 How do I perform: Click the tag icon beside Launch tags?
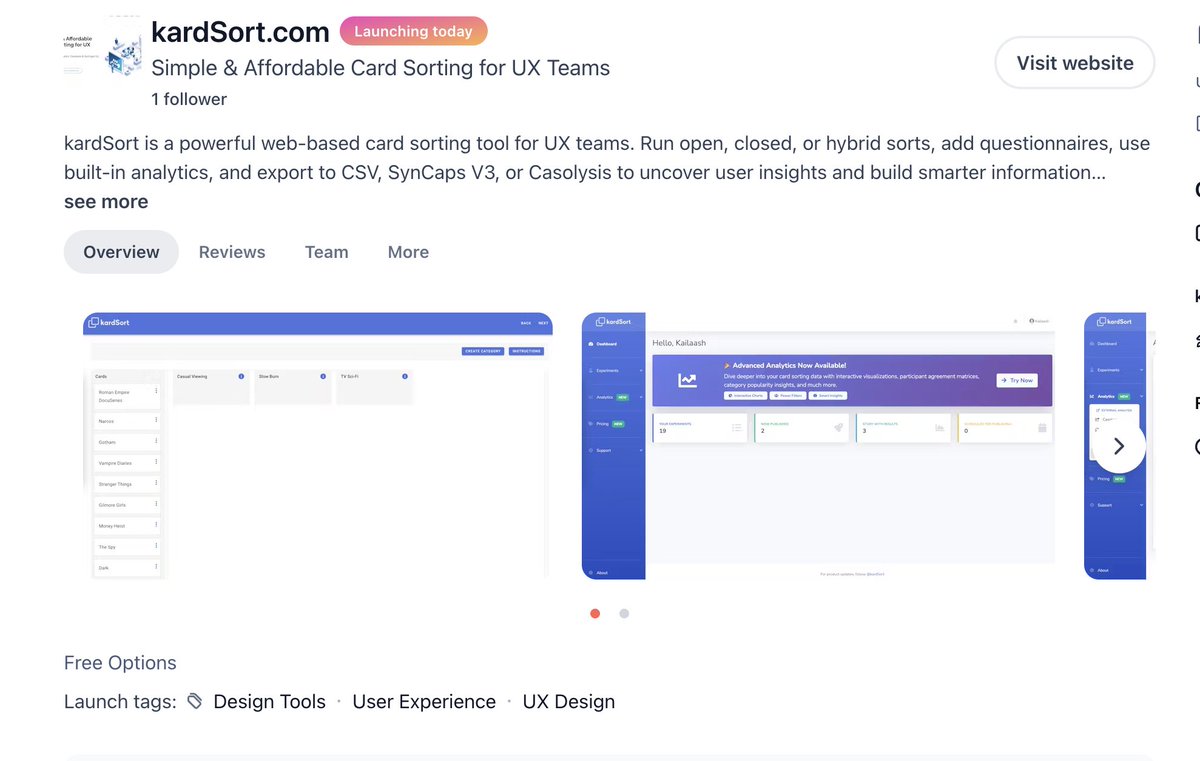(x=195, y=702)
